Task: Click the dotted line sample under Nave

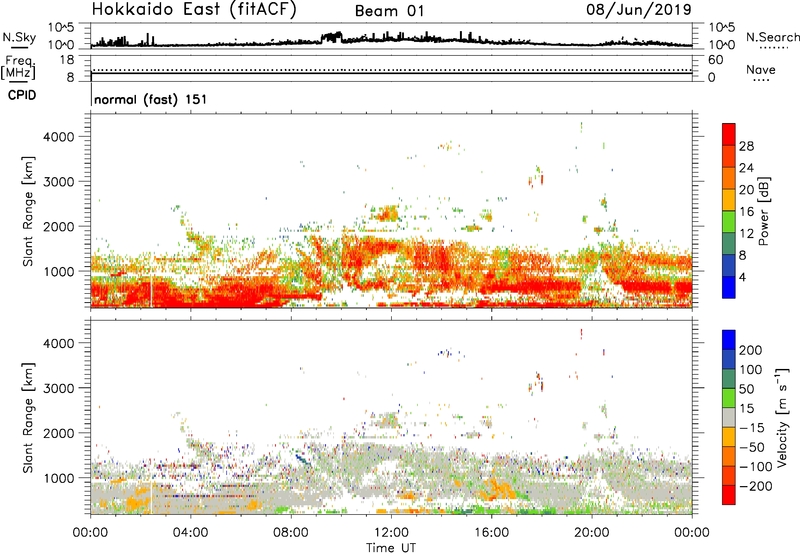Action: (x=761, y=81)
